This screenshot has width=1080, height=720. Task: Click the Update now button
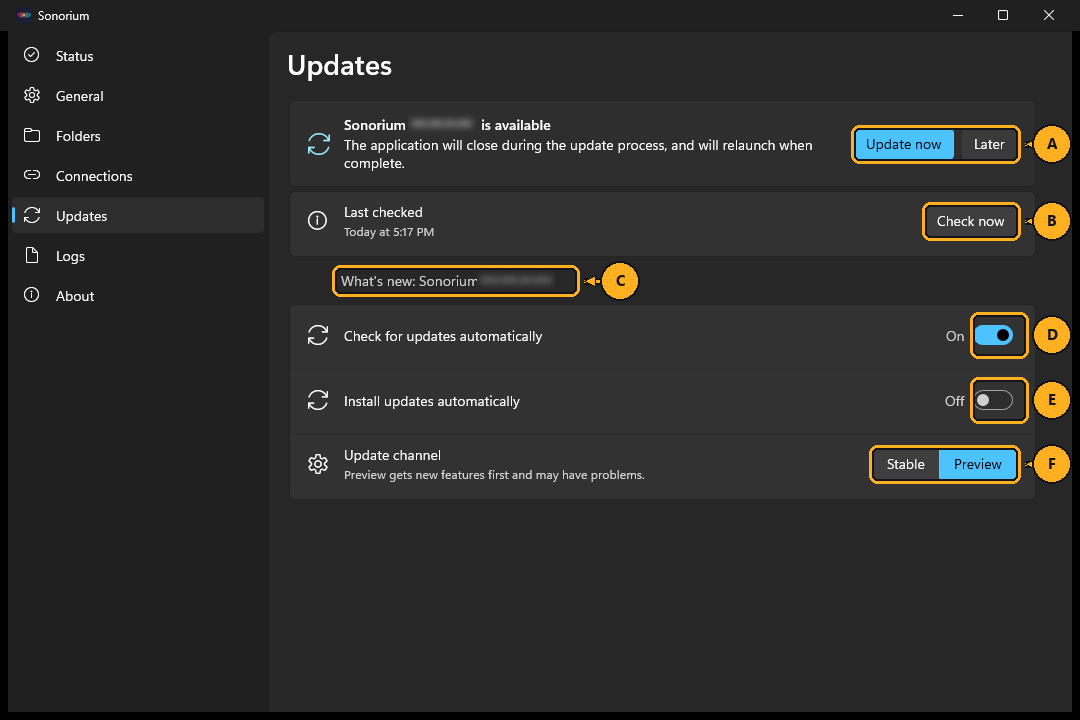(x=904, y=145)
